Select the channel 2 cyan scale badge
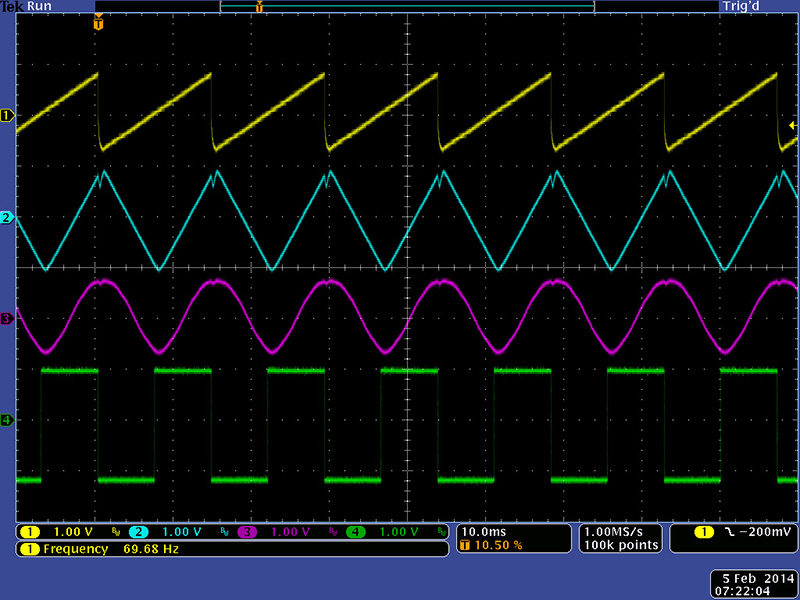Image resolution: width=800 pixels, height=600 pixels. (x=139, y=532)
